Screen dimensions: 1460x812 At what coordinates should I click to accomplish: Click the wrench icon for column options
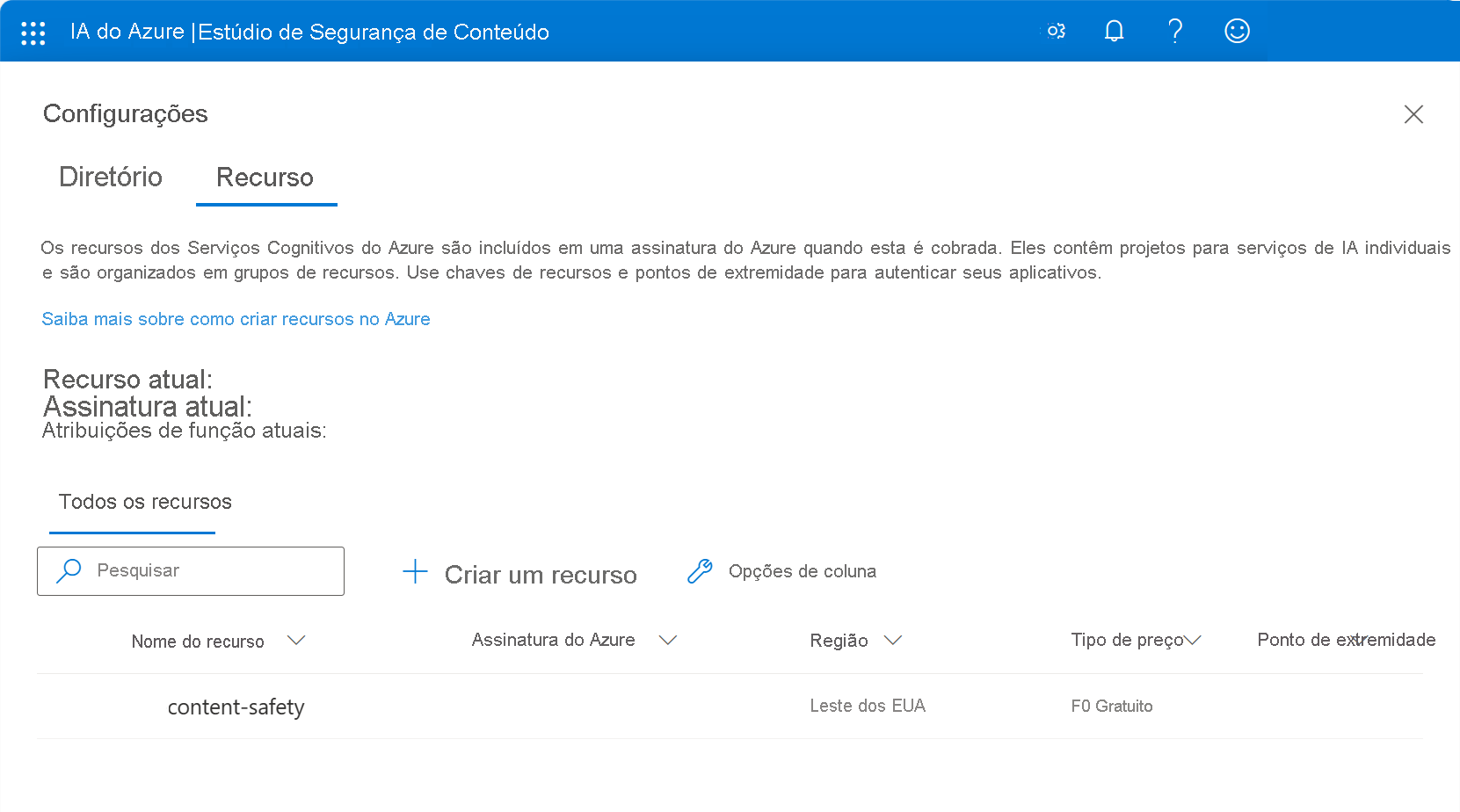[700, 571]
